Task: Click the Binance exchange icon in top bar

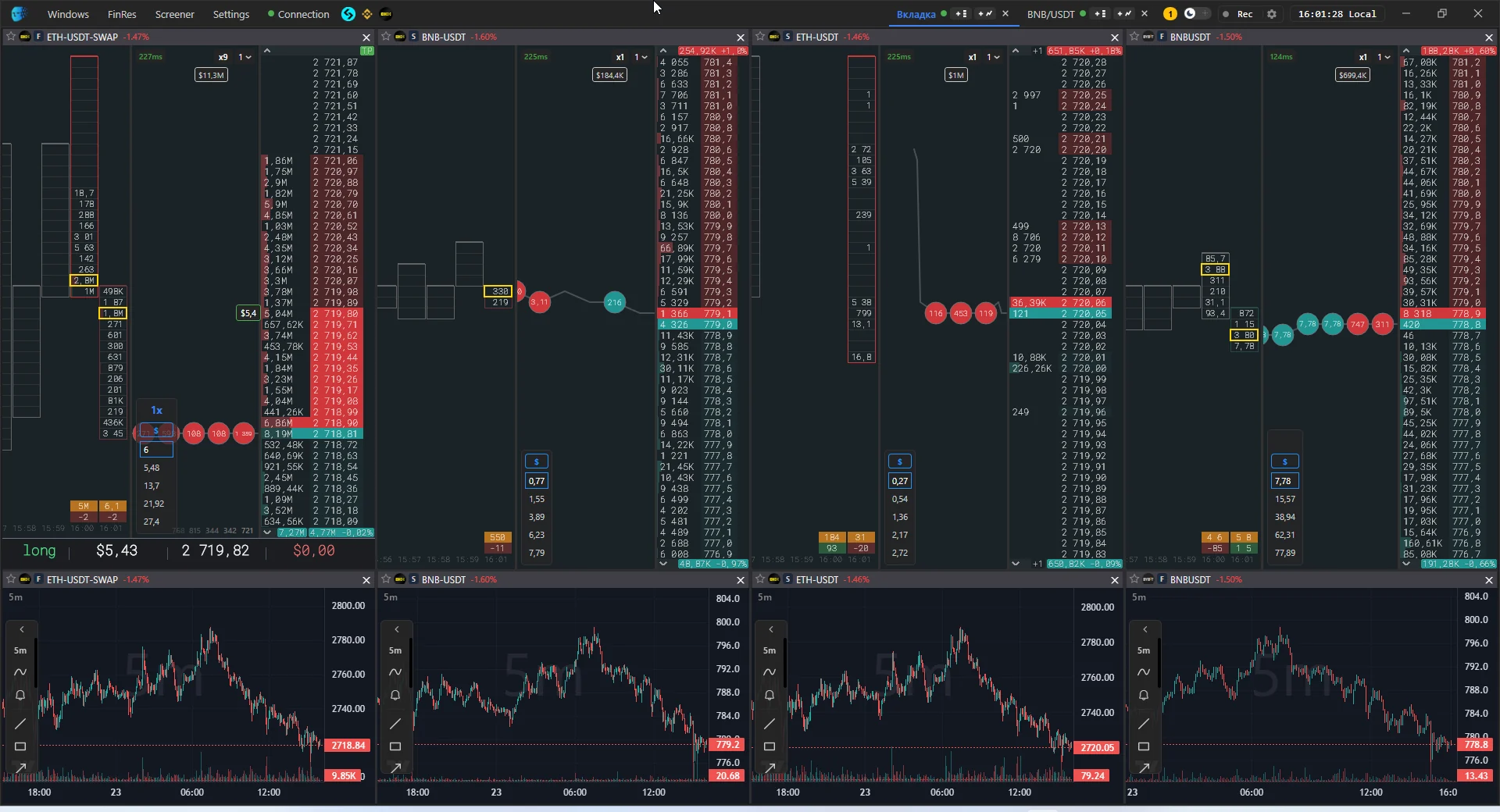Action: pos(366,13)
